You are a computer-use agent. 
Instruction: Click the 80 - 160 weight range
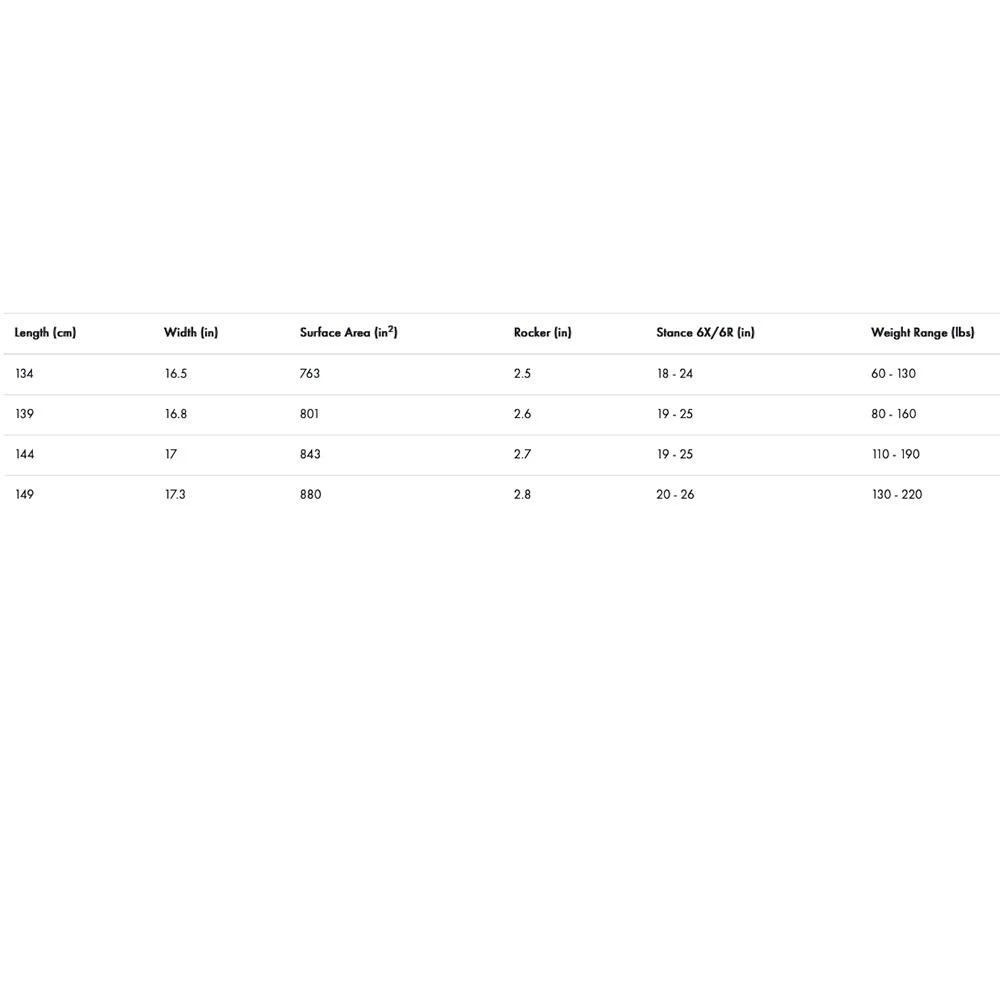[x=893, y=414]
